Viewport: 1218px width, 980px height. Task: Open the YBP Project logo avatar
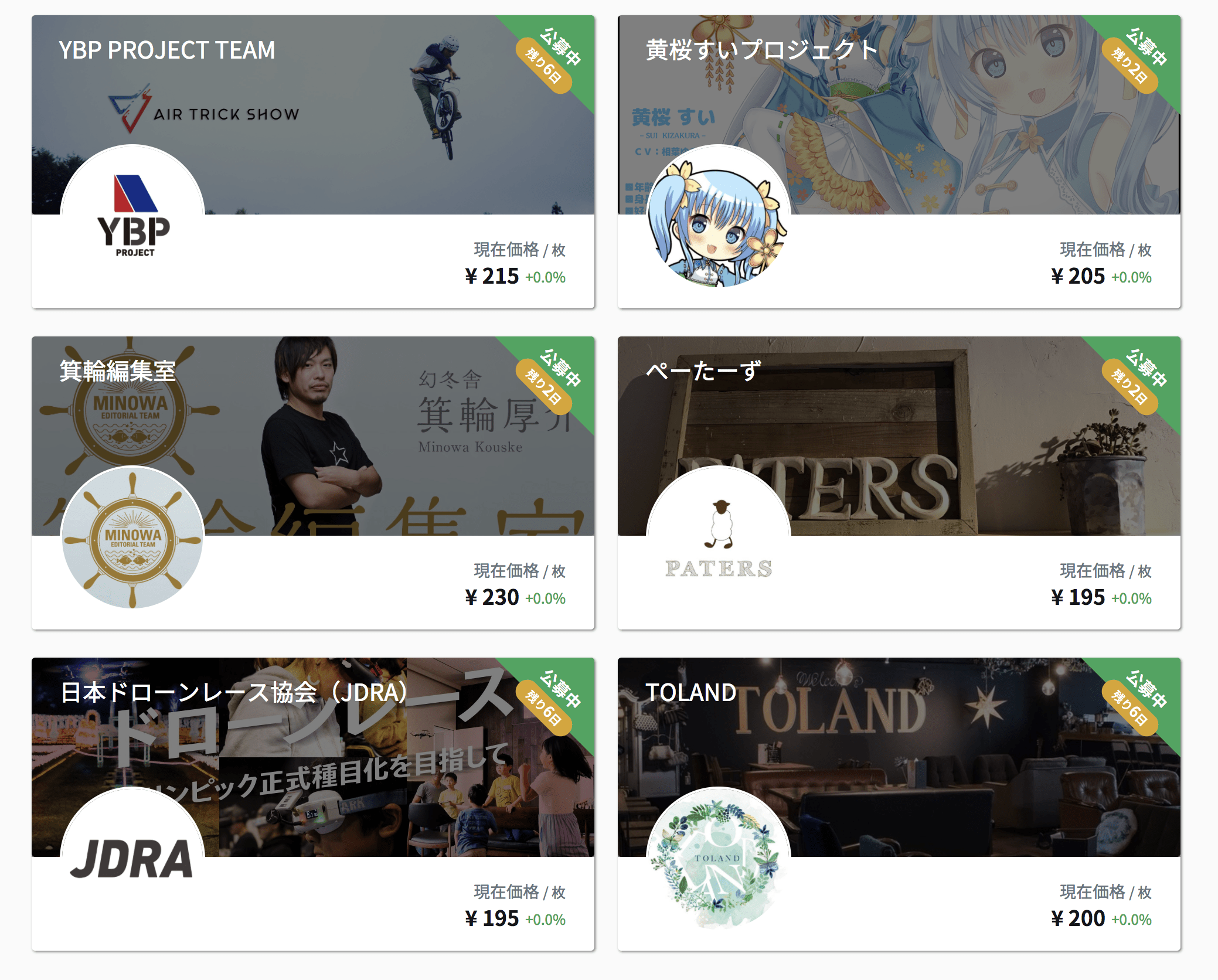[x=133, y=216]
